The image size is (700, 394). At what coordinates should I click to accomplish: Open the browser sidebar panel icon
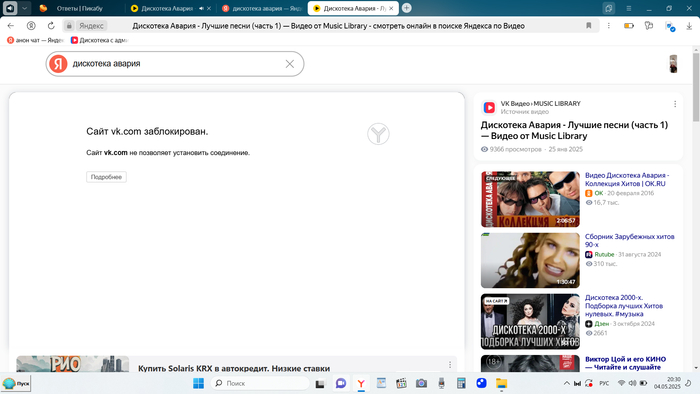tap(10, 8)
